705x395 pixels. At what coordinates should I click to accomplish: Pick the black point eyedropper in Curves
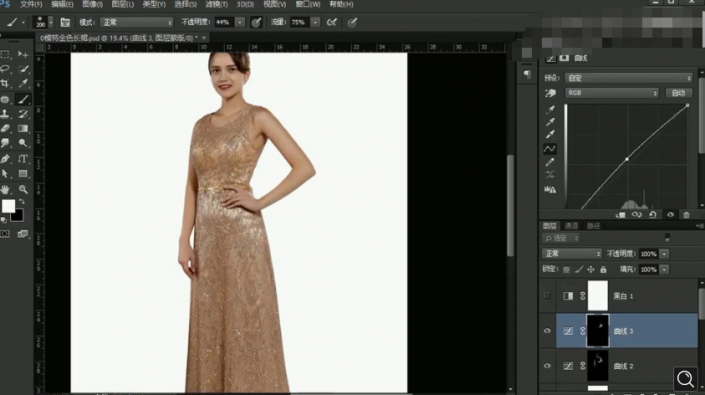[x=550, y=109]
